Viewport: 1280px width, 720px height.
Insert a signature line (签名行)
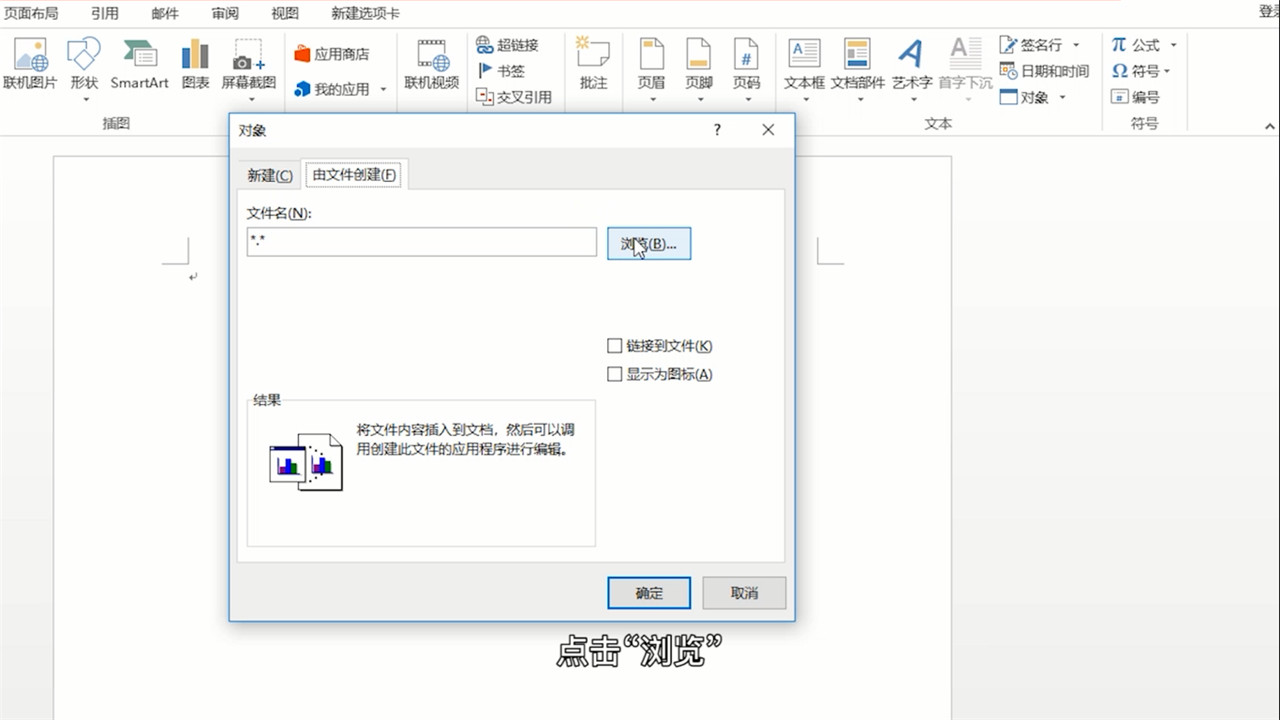(1031, 45)
